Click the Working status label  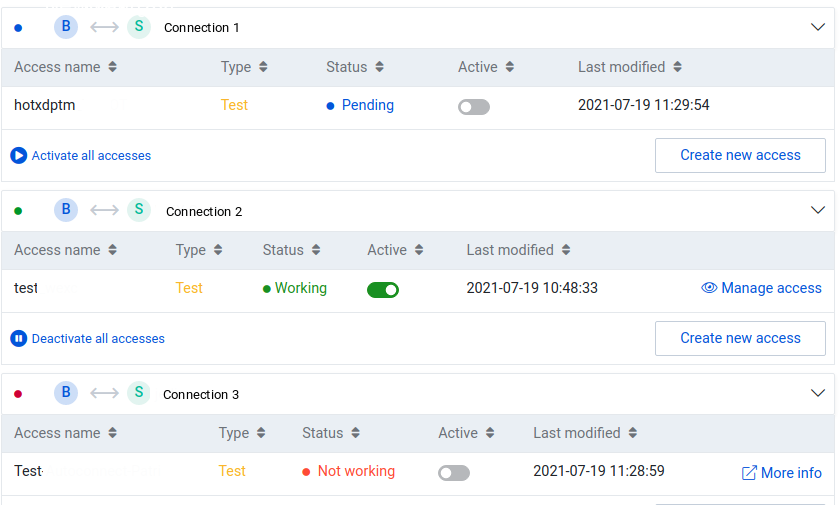coord(301,288)
